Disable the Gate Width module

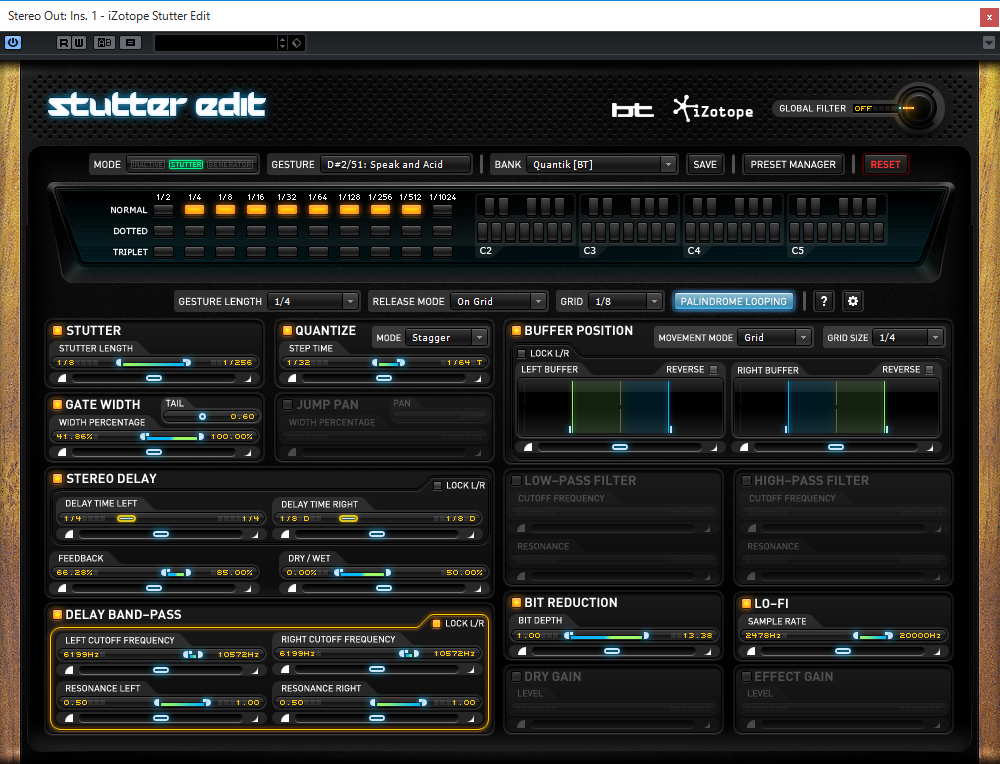click(57, 404)
